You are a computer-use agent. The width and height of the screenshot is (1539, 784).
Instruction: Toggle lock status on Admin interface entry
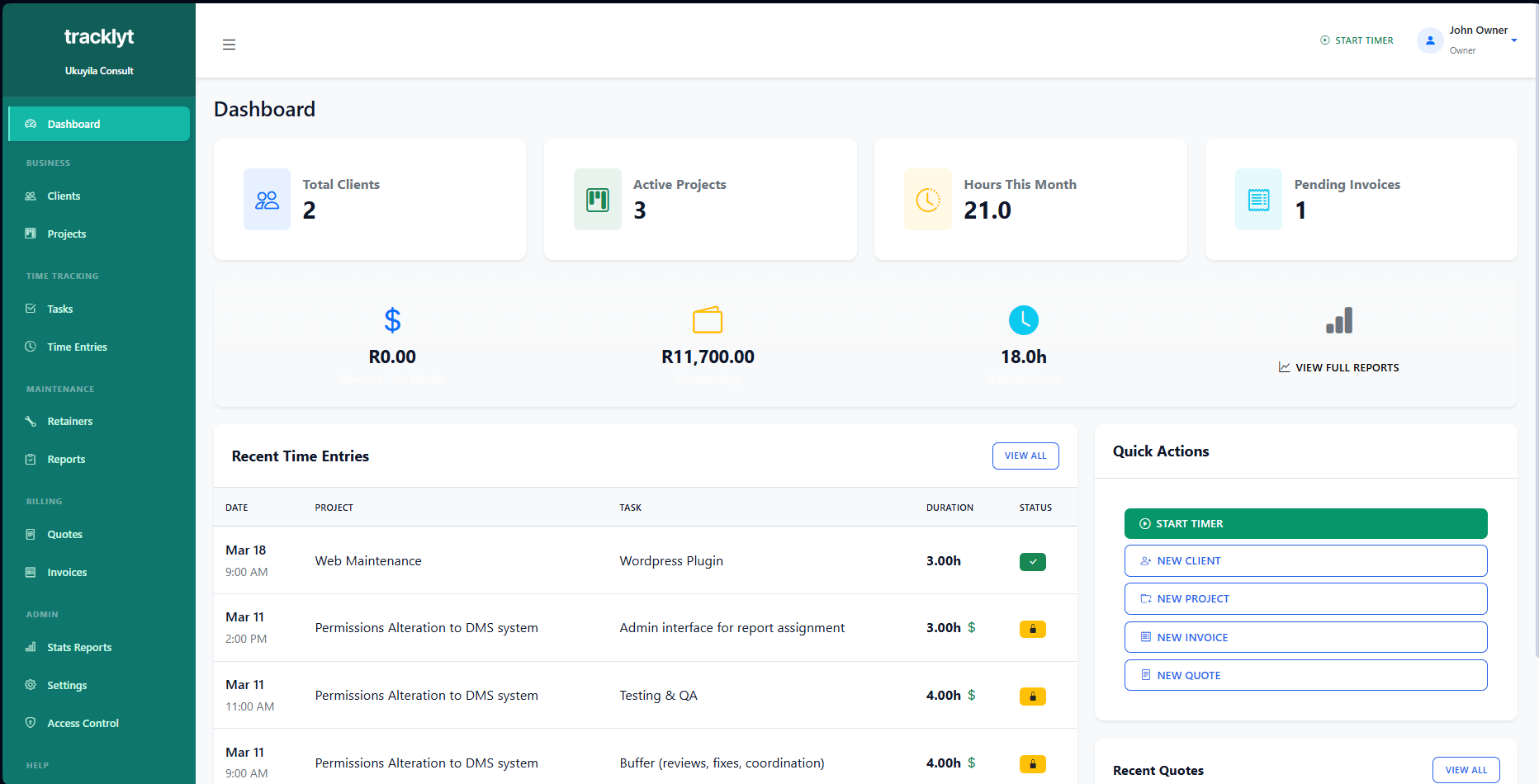pos(1032,629)
